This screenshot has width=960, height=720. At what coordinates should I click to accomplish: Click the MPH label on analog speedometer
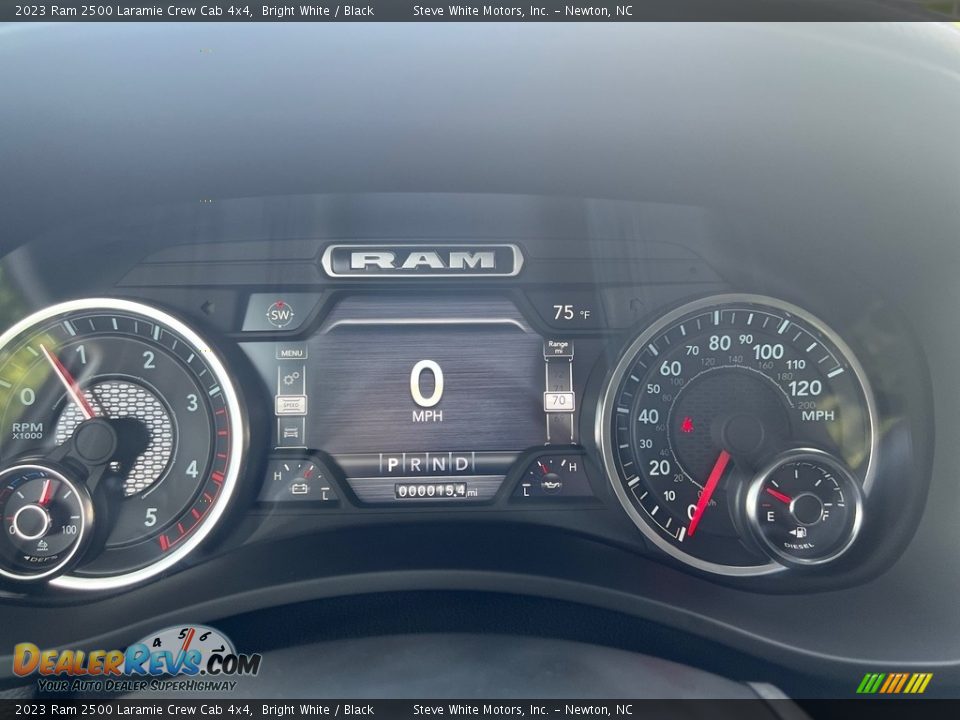point(818,416)
